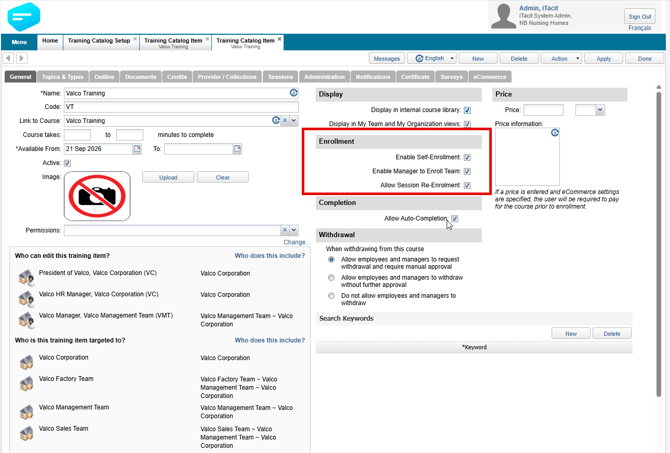Open the To date calendar picker
670x453 pixels.
(237, 149)
